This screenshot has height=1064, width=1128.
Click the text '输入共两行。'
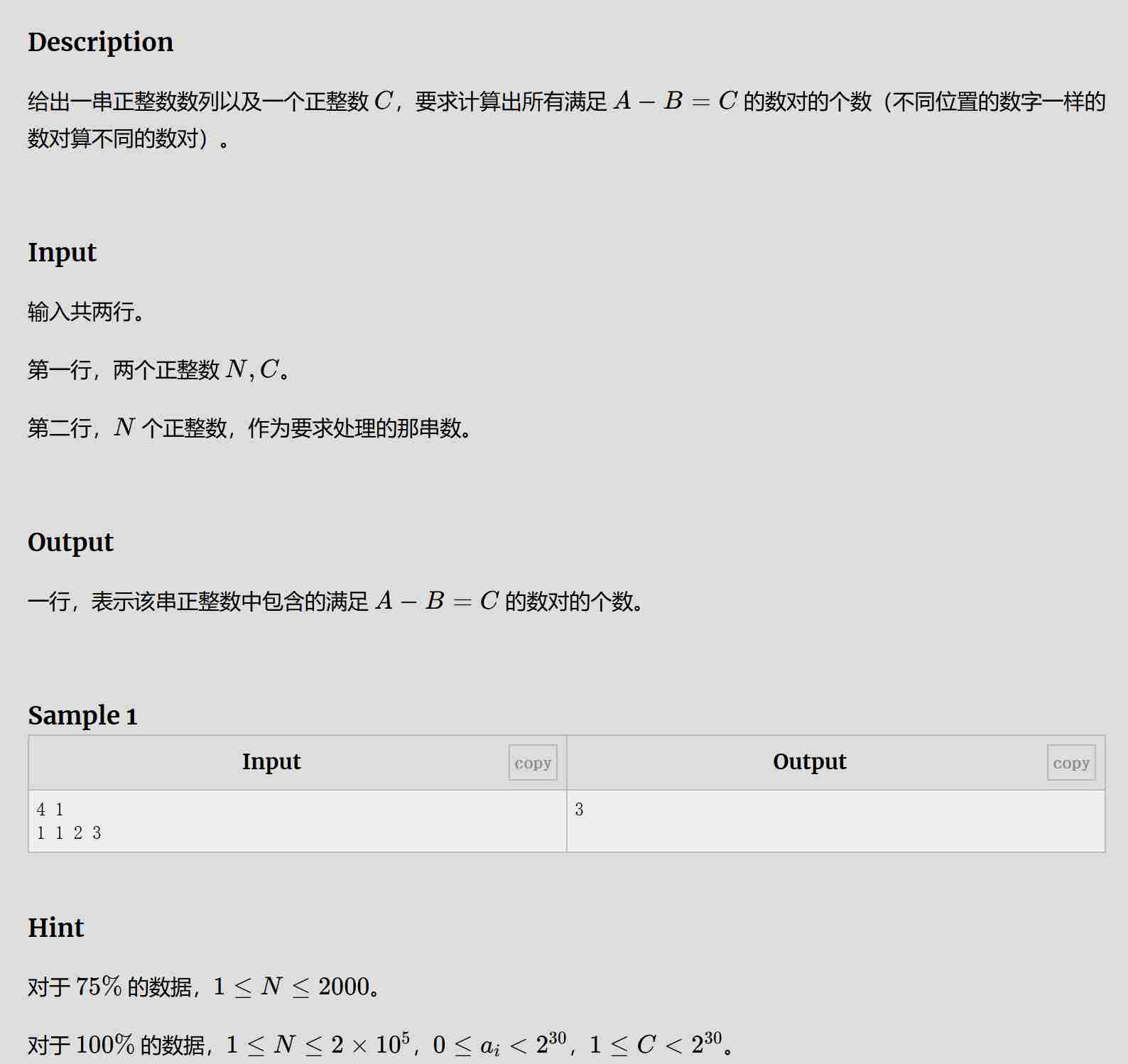87,312
